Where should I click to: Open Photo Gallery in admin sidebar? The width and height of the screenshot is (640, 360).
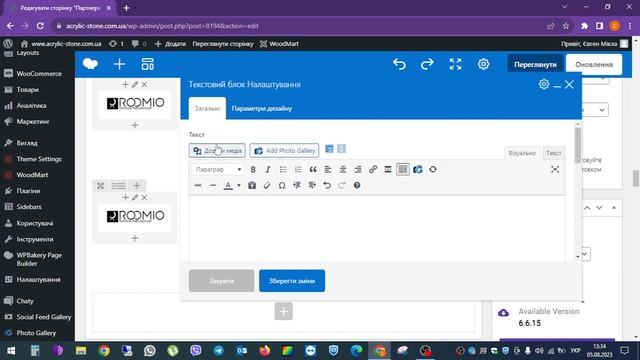tap(37, 333)
